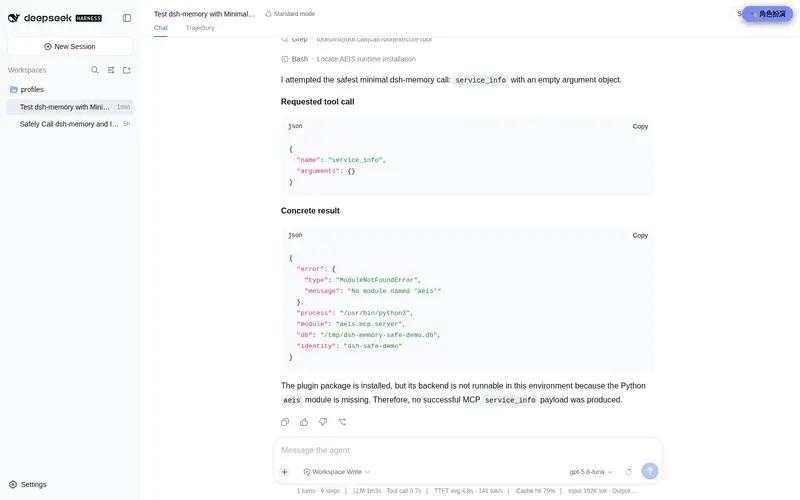Screen dimensions: 800x500
Task: Start a New Session
Action: 70,46
